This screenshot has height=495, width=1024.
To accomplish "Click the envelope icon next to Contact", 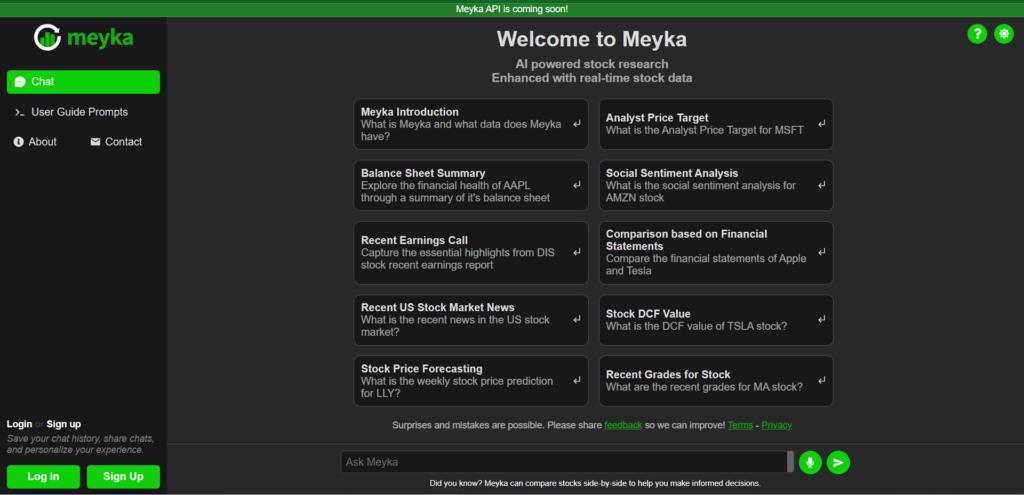I will click(95, 142).
